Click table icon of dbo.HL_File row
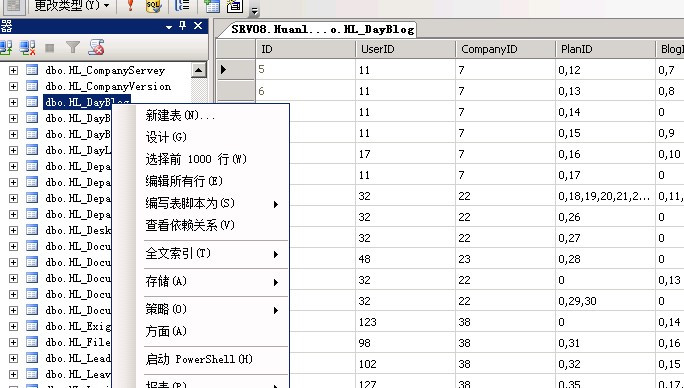 click(32, 342)
